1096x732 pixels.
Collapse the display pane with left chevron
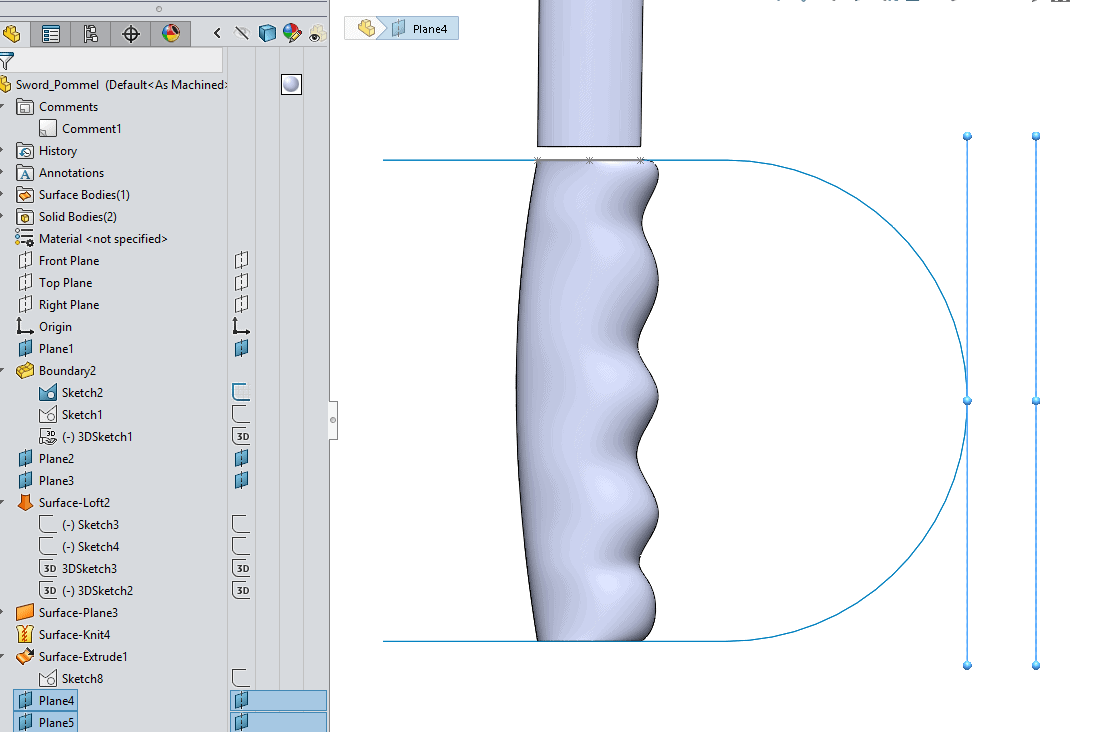218,34
